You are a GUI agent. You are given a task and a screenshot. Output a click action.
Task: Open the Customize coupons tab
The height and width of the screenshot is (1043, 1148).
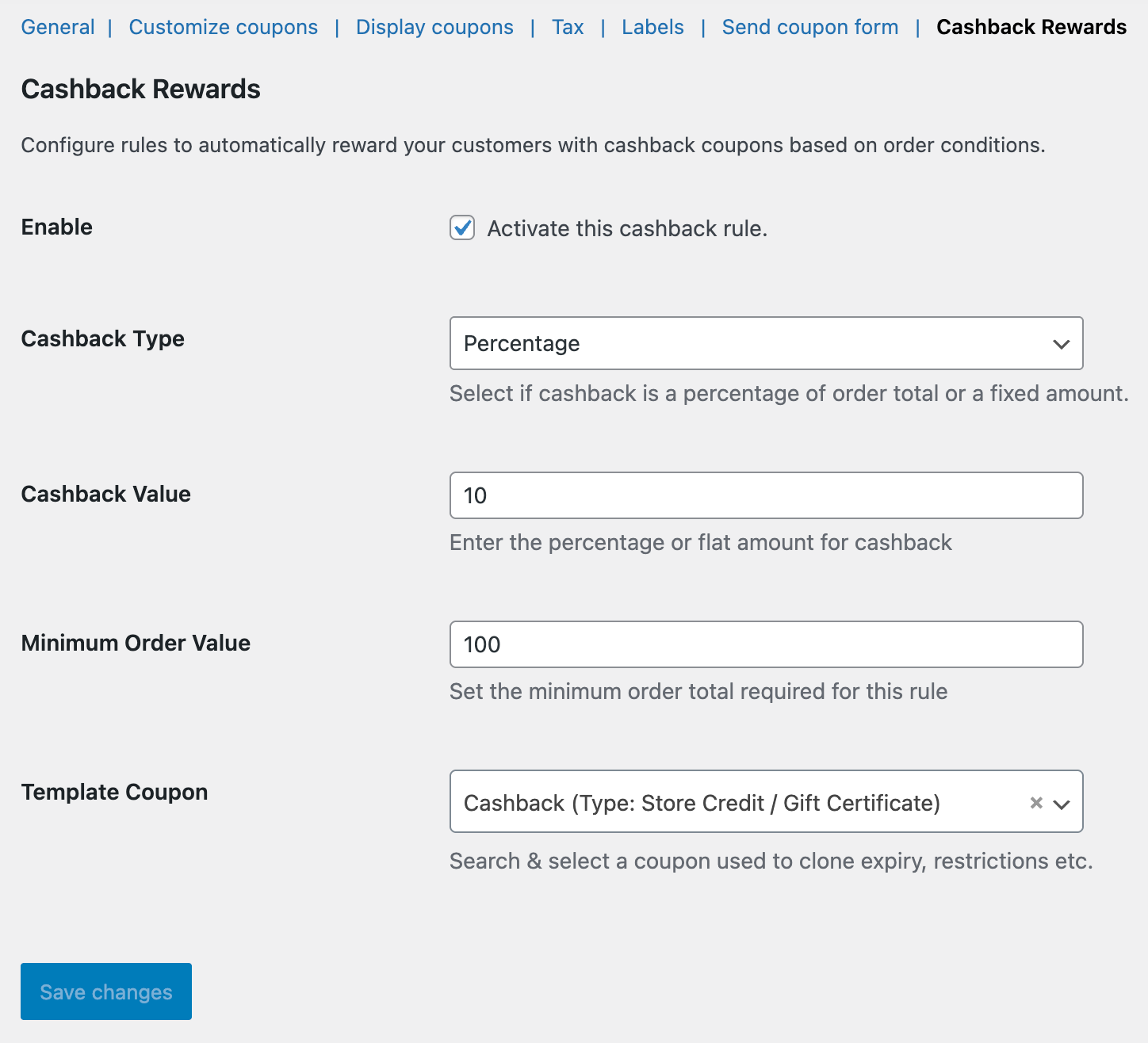pos(224,27)
